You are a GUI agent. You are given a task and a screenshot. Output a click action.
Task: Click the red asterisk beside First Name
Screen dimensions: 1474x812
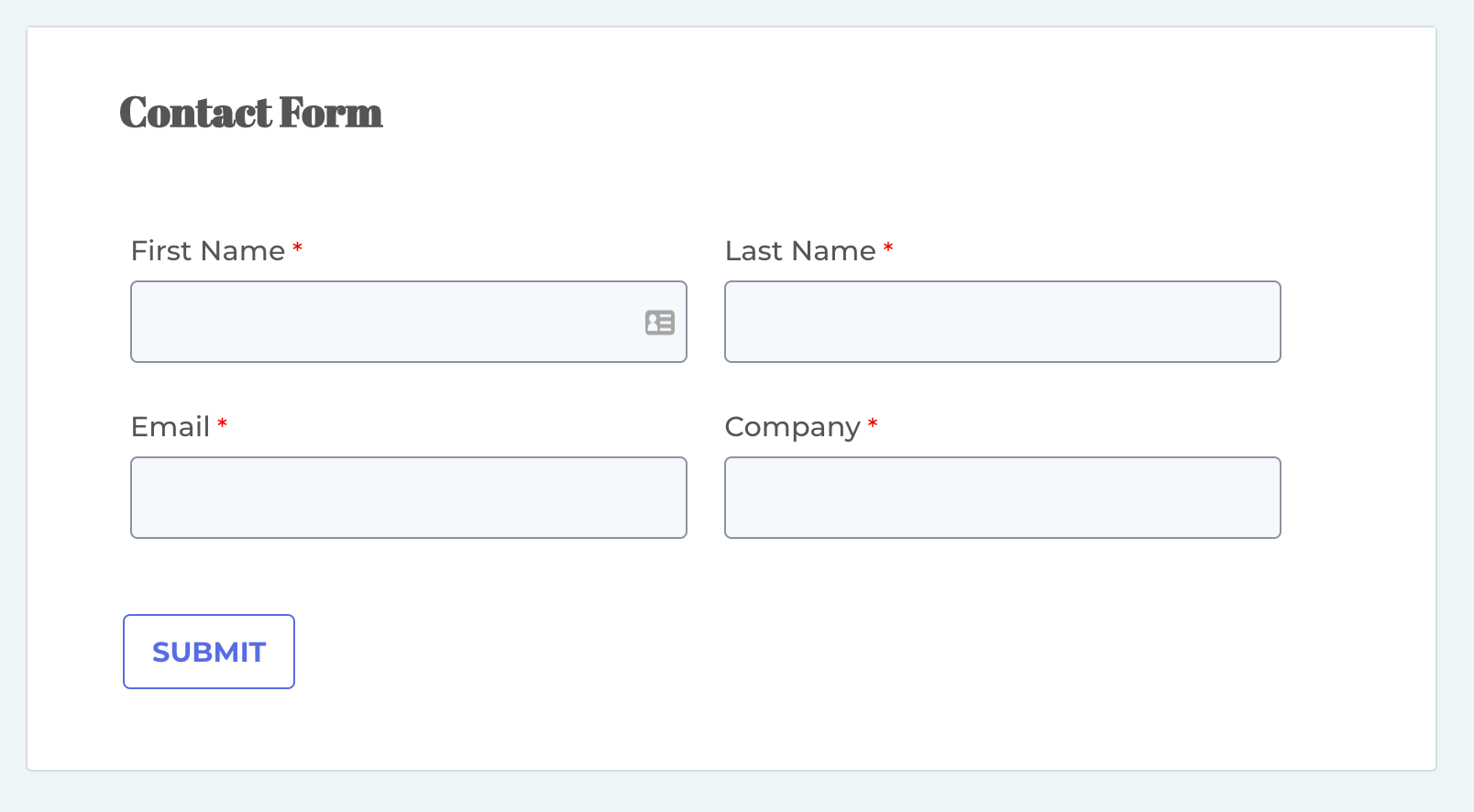[x=298, y=248]
